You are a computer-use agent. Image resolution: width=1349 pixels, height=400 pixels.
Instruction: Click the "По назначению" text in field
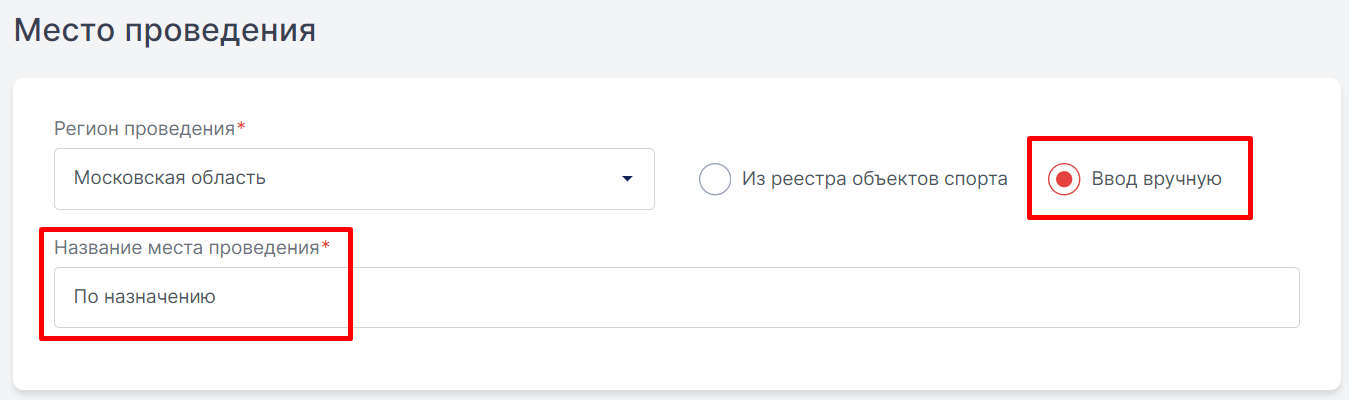tap(145, 297)
